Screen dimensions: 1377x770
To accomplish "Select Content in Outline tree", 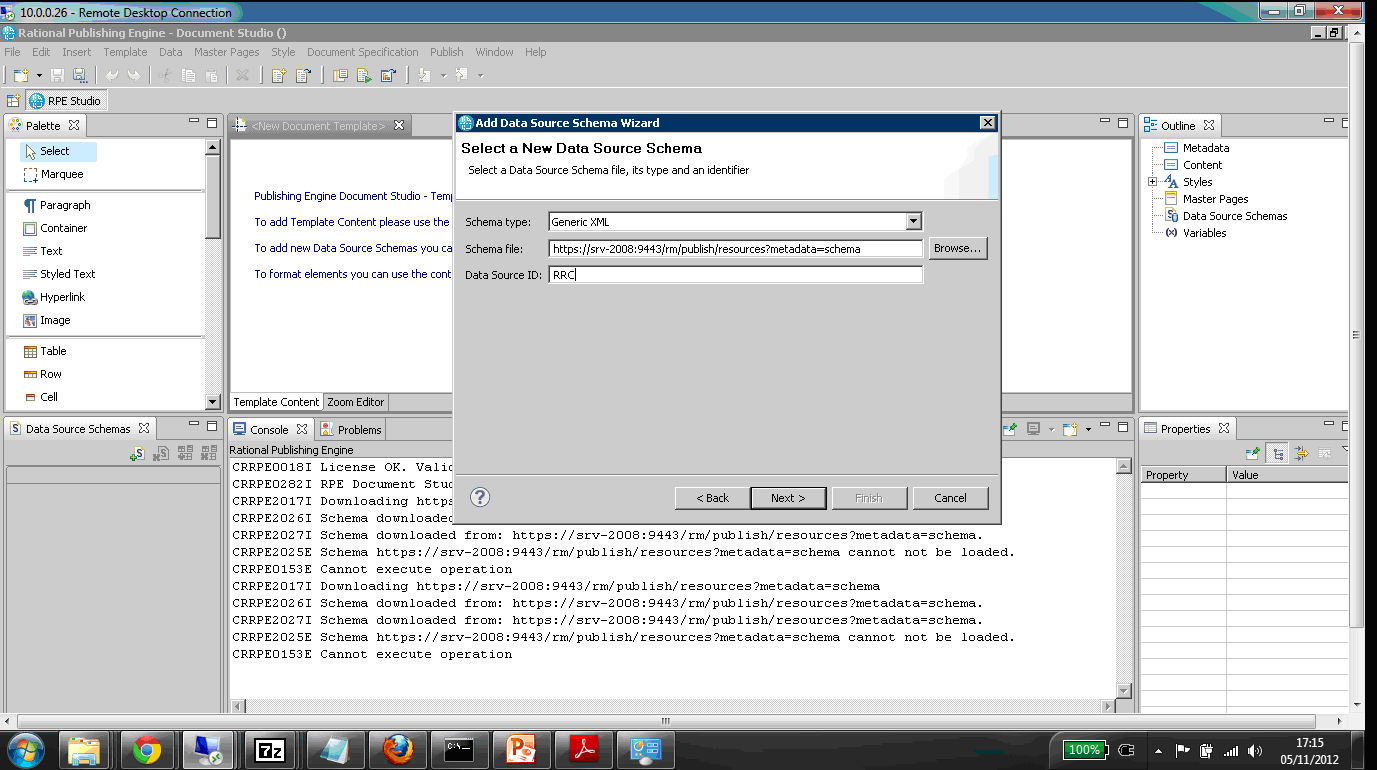I will coord(1193,165).
